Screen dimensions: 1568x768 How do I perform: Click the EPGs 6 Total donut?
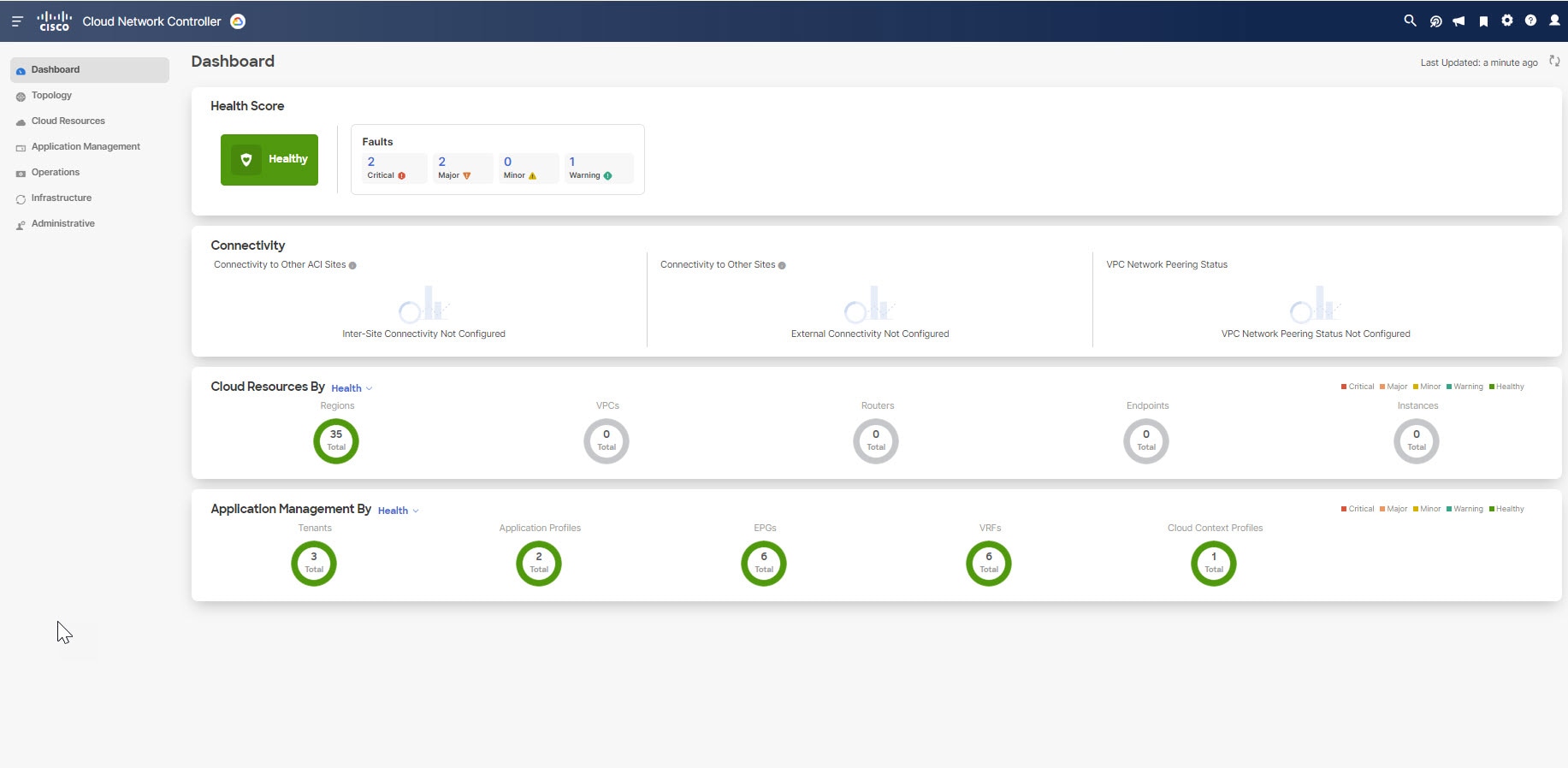764,564
